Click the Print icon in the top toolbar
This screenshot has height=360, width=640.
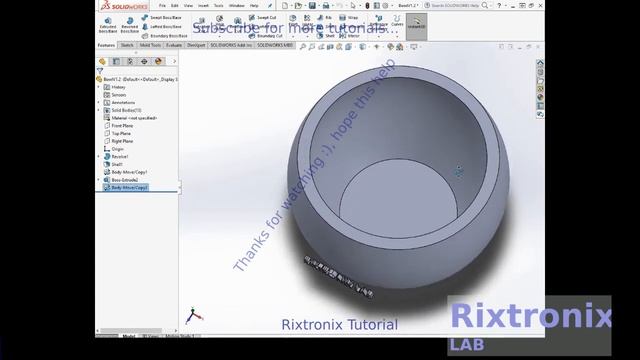pyautogui.click(x=326, y=6)
